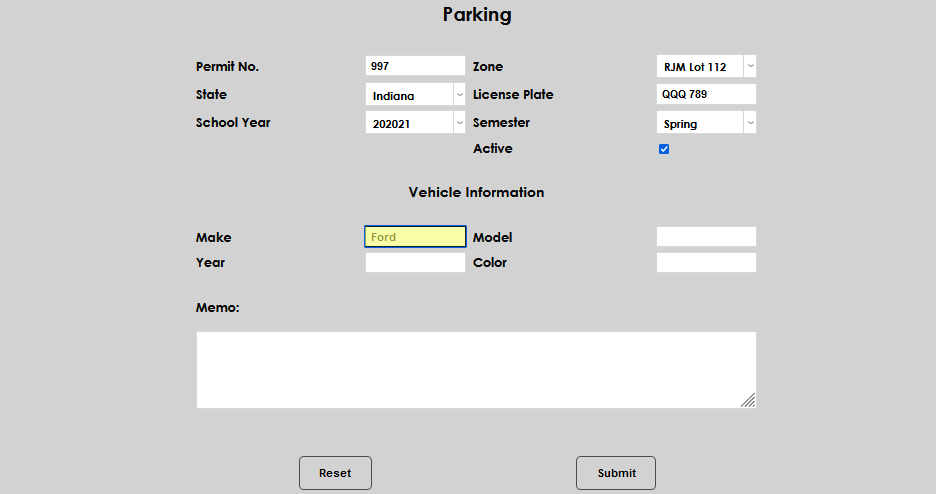The height and width of the screenshot is (494, 936).
Task: Select the Model text field
Action: coord(705,237)
